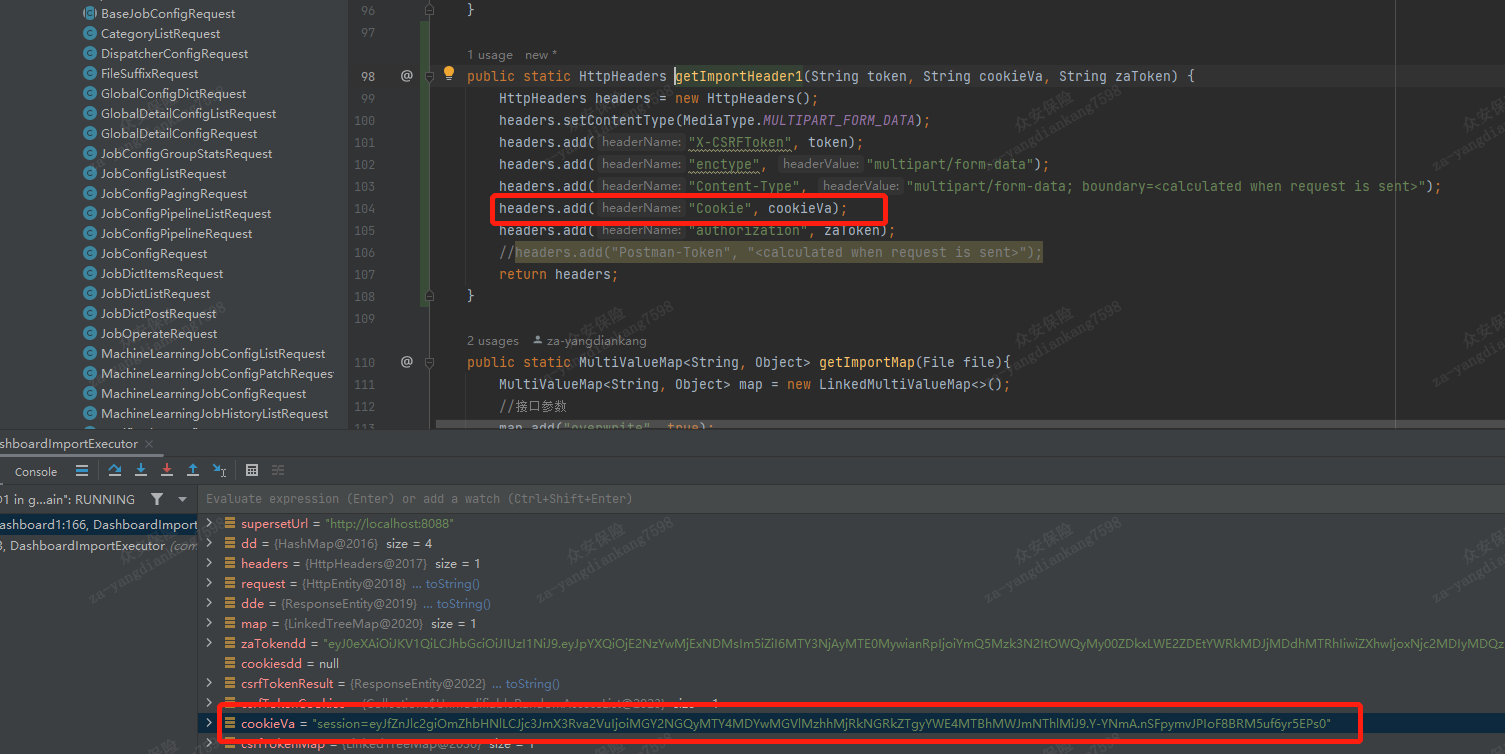This screenshot has width=1505, height=754.
Task: Expand the cookieVa variable entry
Action: pos(209,723)
